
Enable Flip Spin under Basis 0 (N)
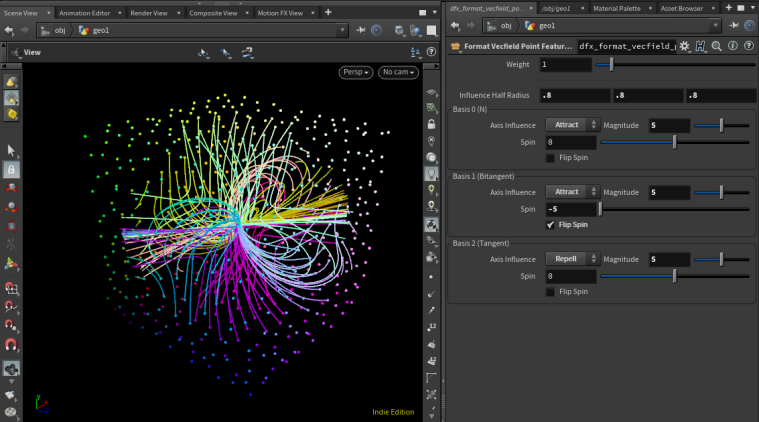551,158
